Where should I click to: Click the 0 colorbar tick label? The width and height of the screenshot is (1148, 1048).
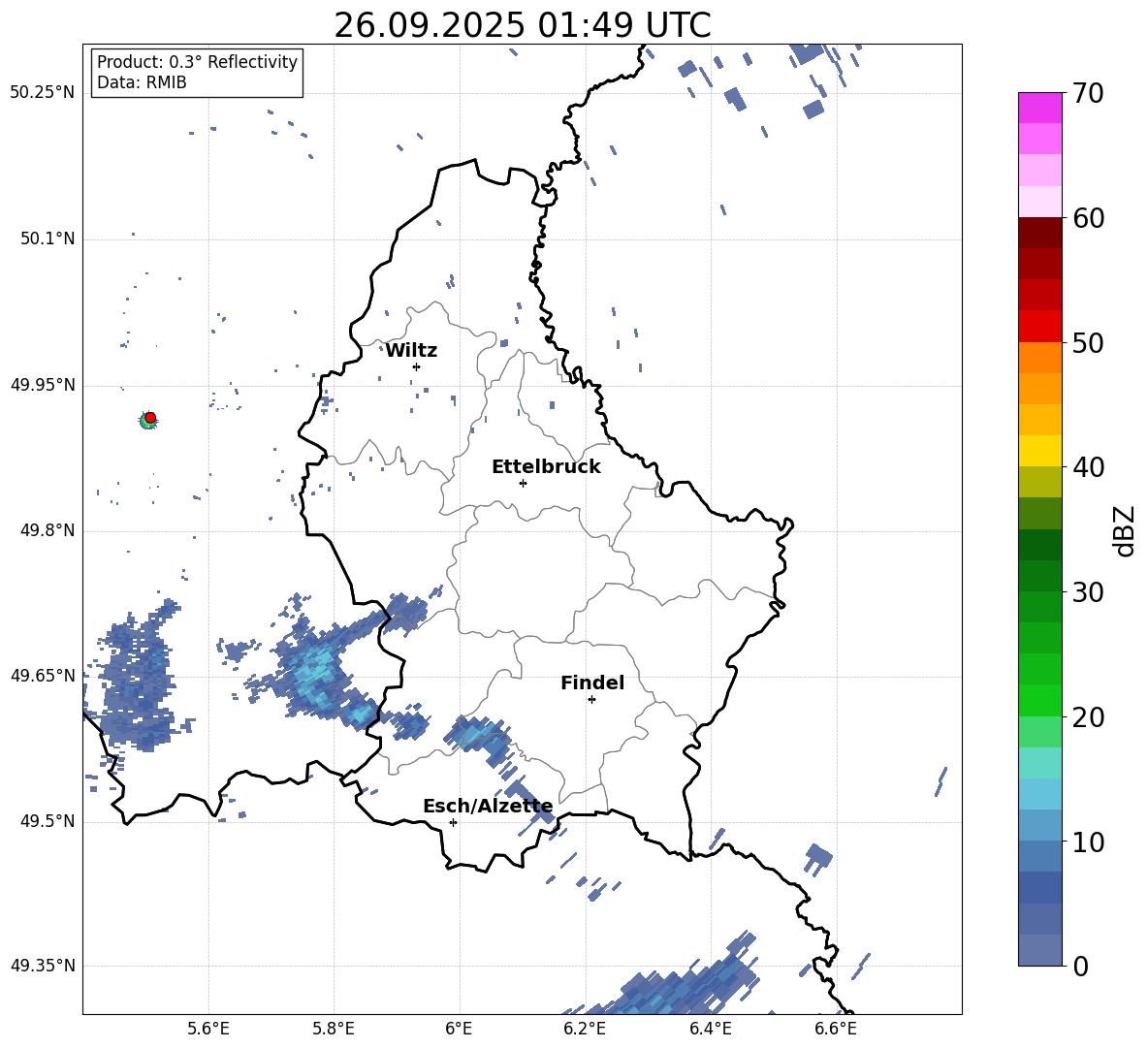click(1080, 966)
